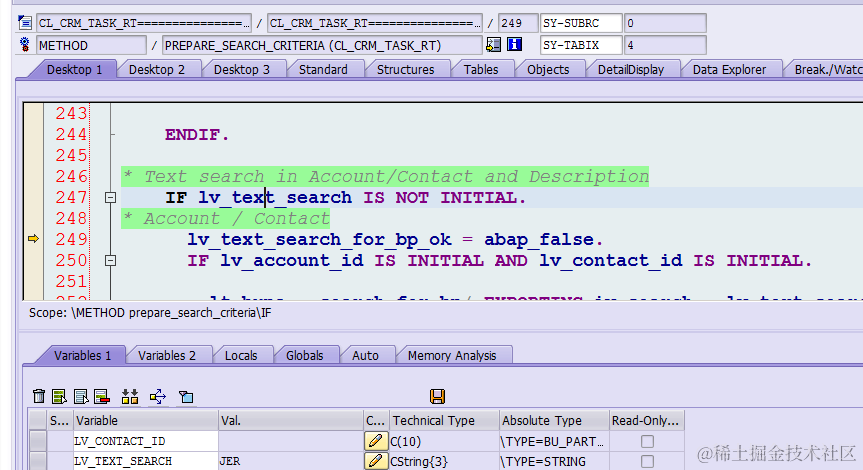Select the row header for LV_CONTACT_ID
Screen dimensions: 863x470
pyautogui.click(x=38, y=441)
